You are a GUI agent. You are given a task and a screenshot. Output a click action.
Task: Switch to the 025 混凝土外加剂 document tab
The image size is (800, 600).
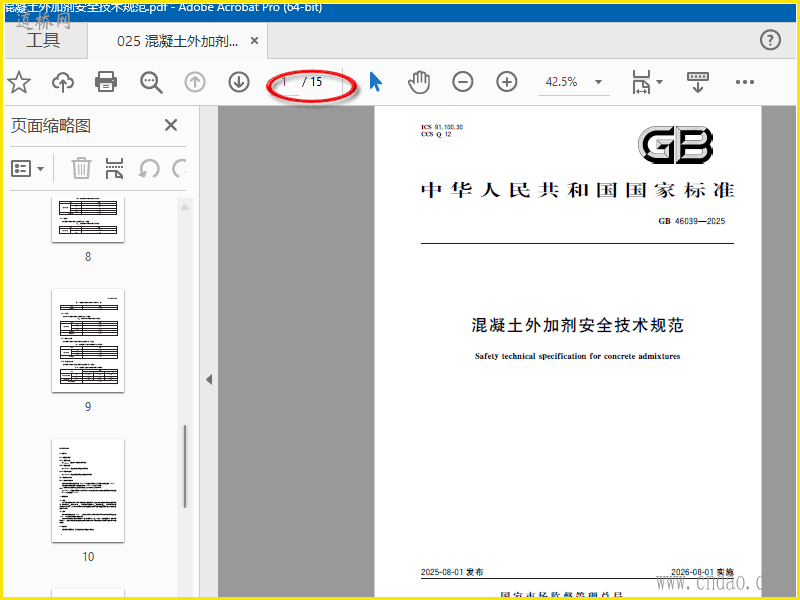point(177,41)
